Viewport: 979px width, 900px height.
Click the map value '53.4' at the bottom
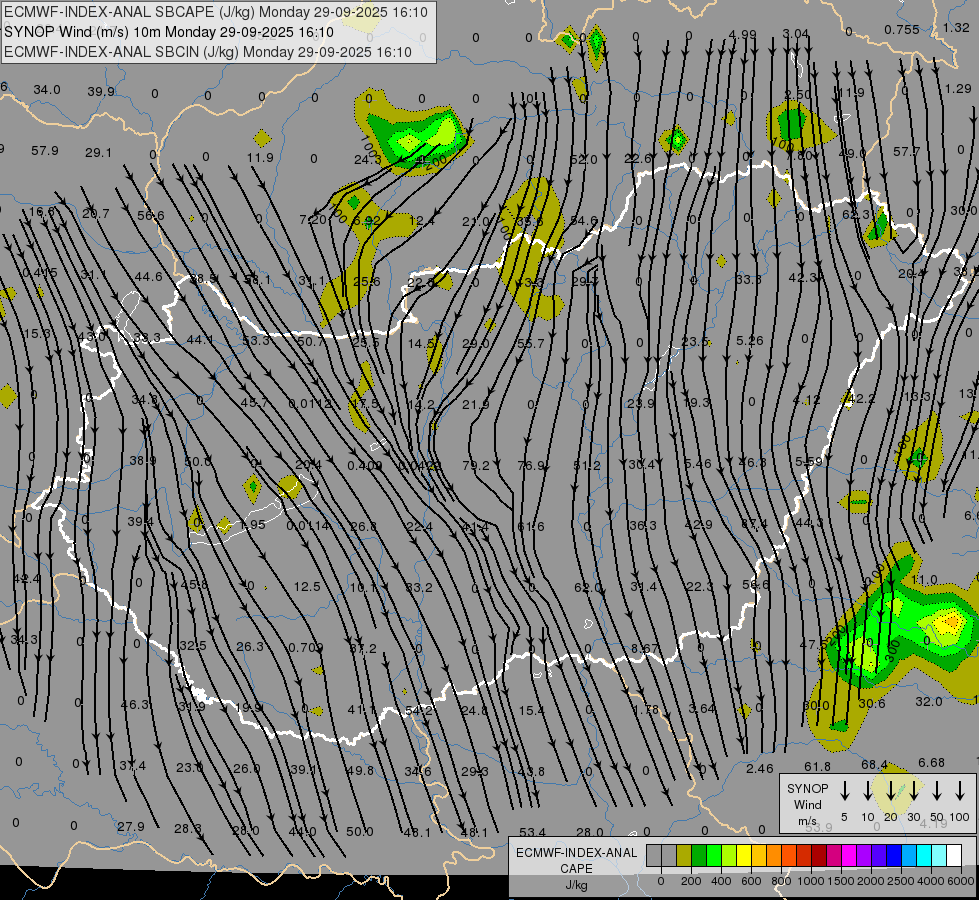(x=532, y=832)
